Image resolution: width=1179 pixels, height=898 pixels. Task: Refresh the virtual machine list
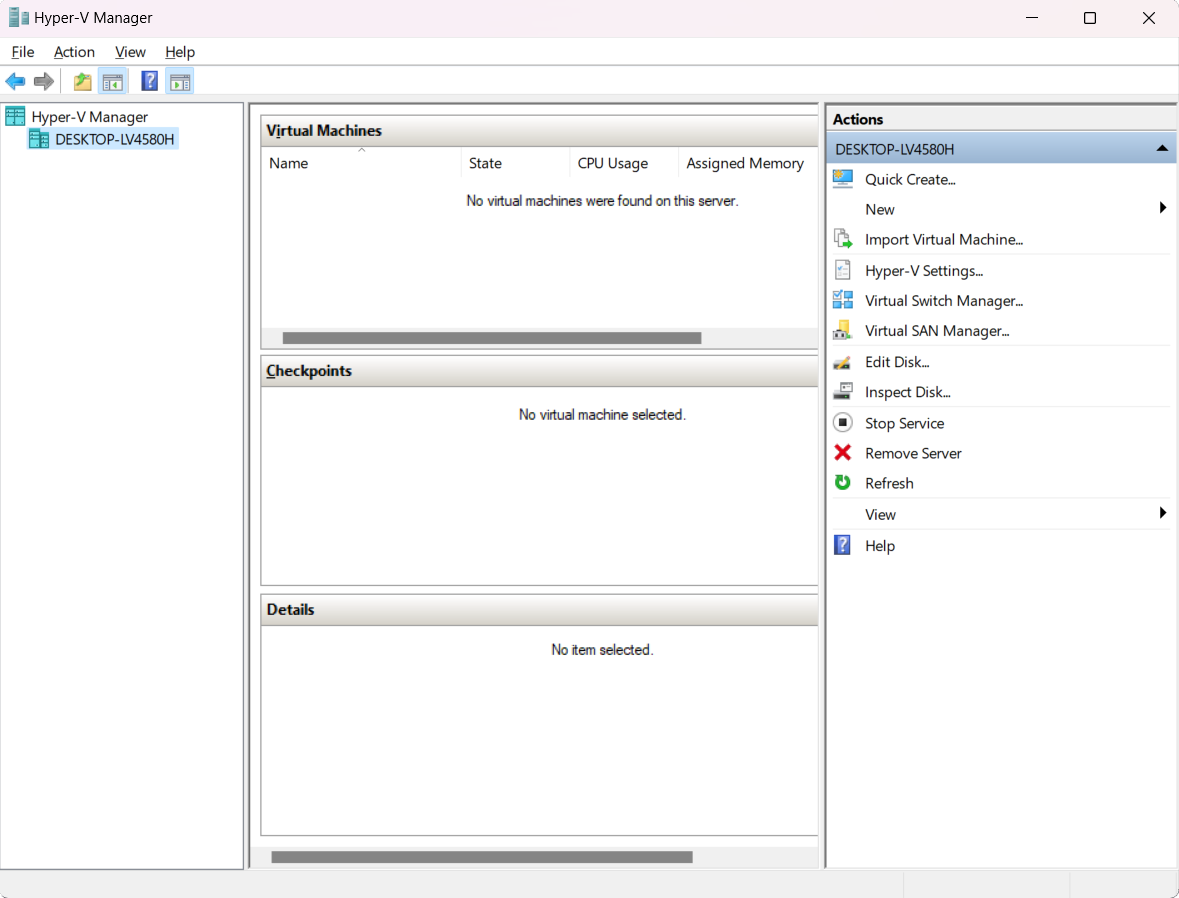click(x=889, y=483)
